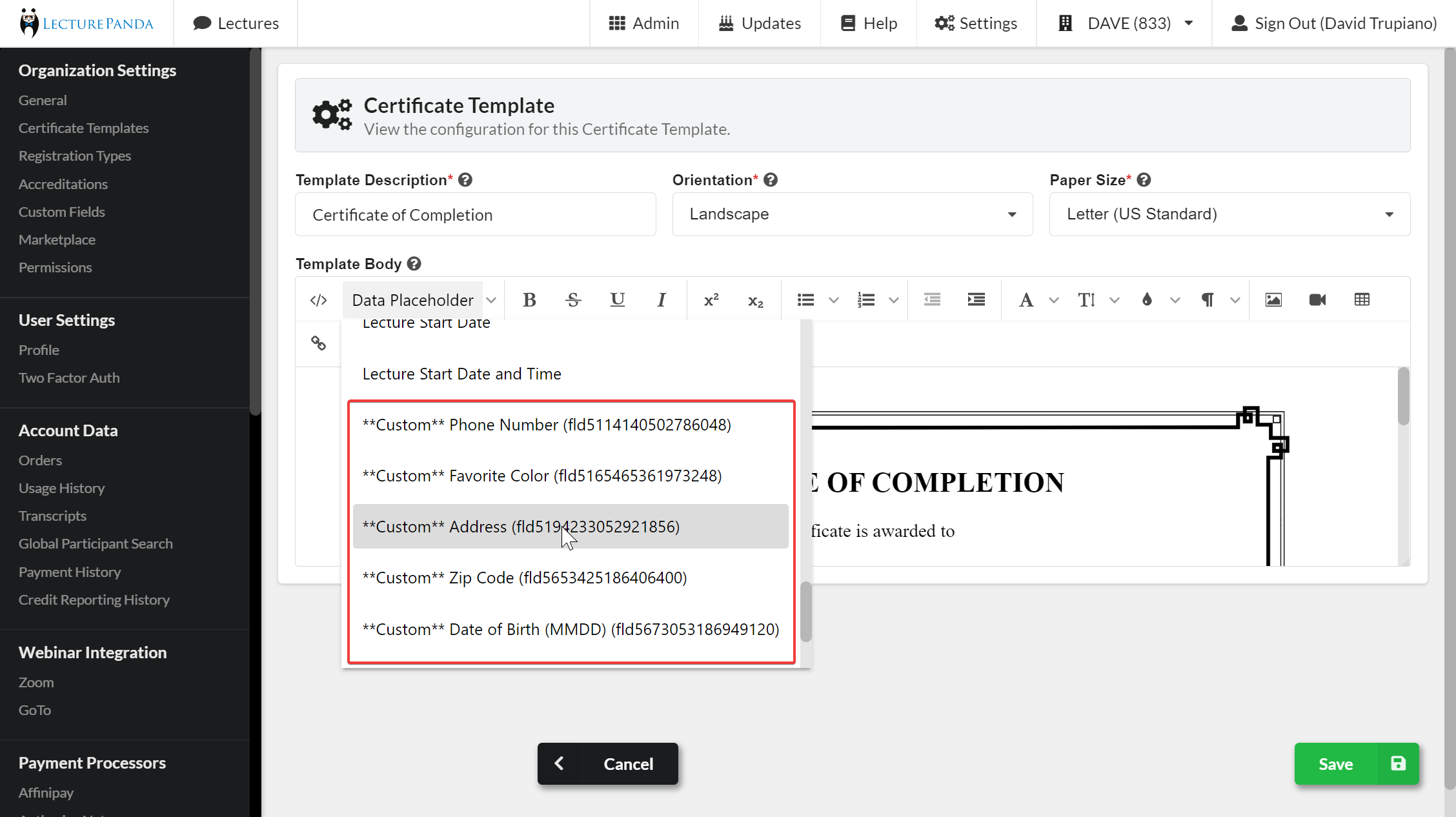Click the Template Description input field
1456x817 pixels.
click(475, 214)
